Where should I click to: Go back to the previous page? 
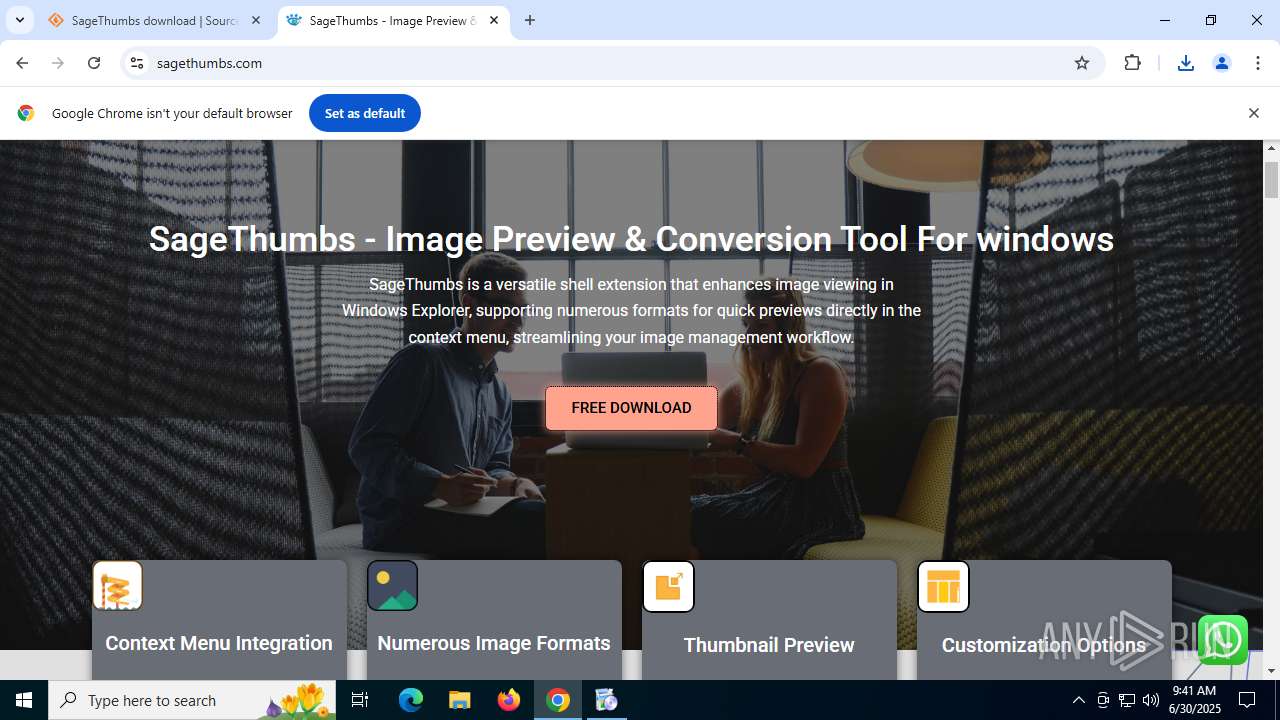pyautogui.click(x=22, y=63)
